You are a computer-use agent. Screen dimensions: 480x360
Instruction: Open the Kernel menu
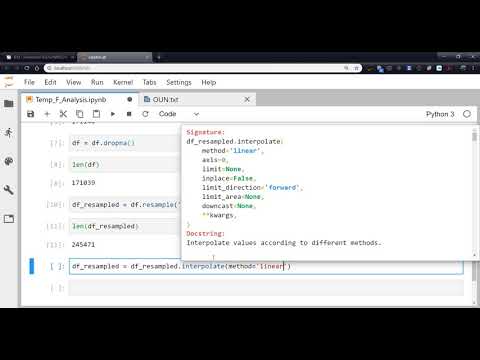tap(123, 82)
